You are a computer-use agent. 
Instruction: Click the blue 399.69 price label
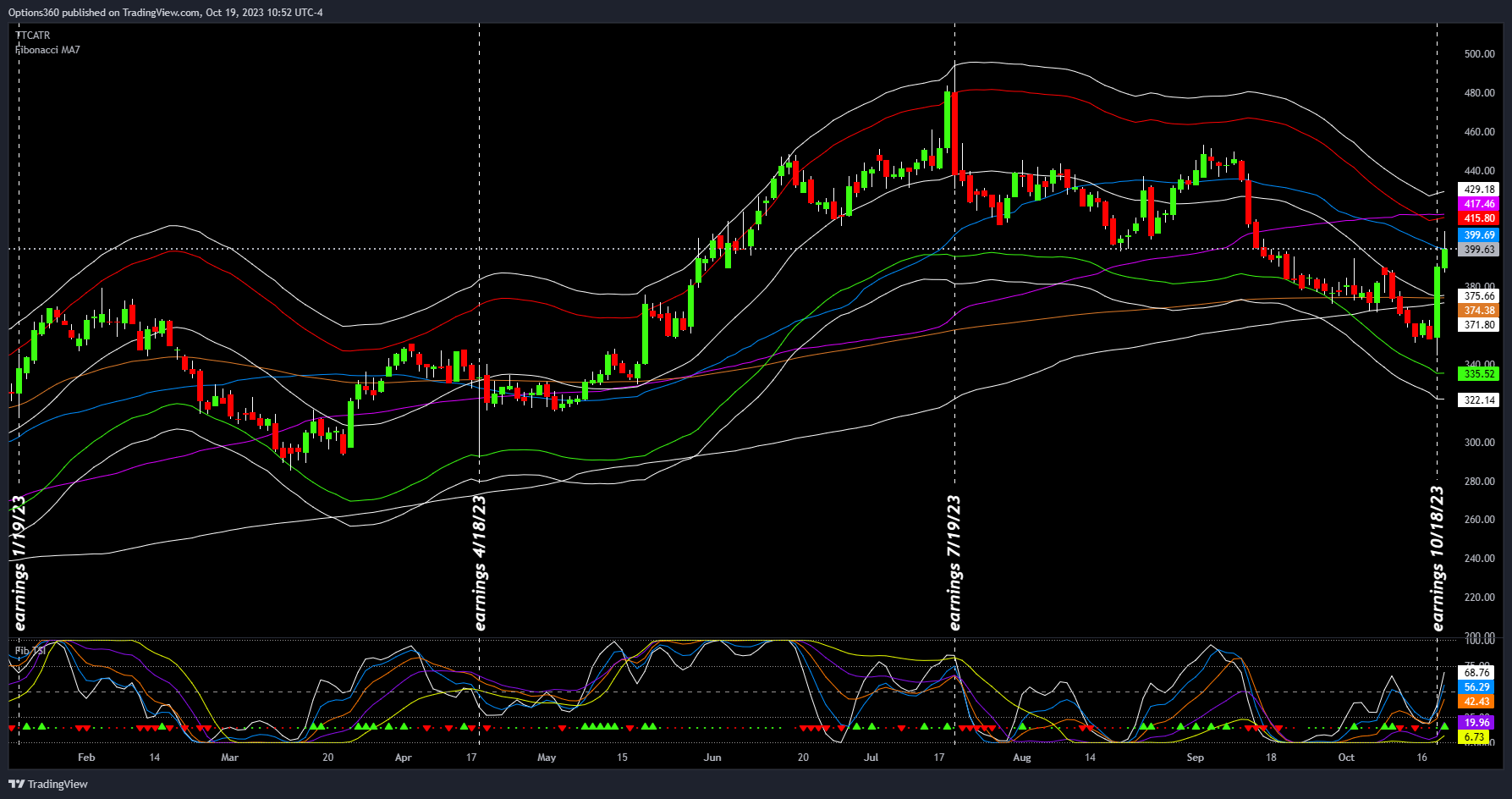tap(1479, 235)
